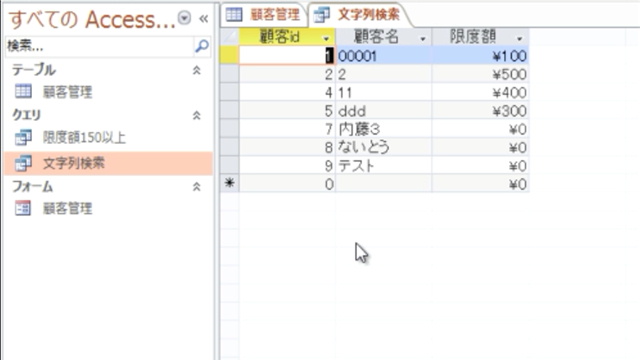Select the 顧客管理 form icon
The width and height of the screenshot is (640, 360).
pyautogui.click(x=23, y=209)
